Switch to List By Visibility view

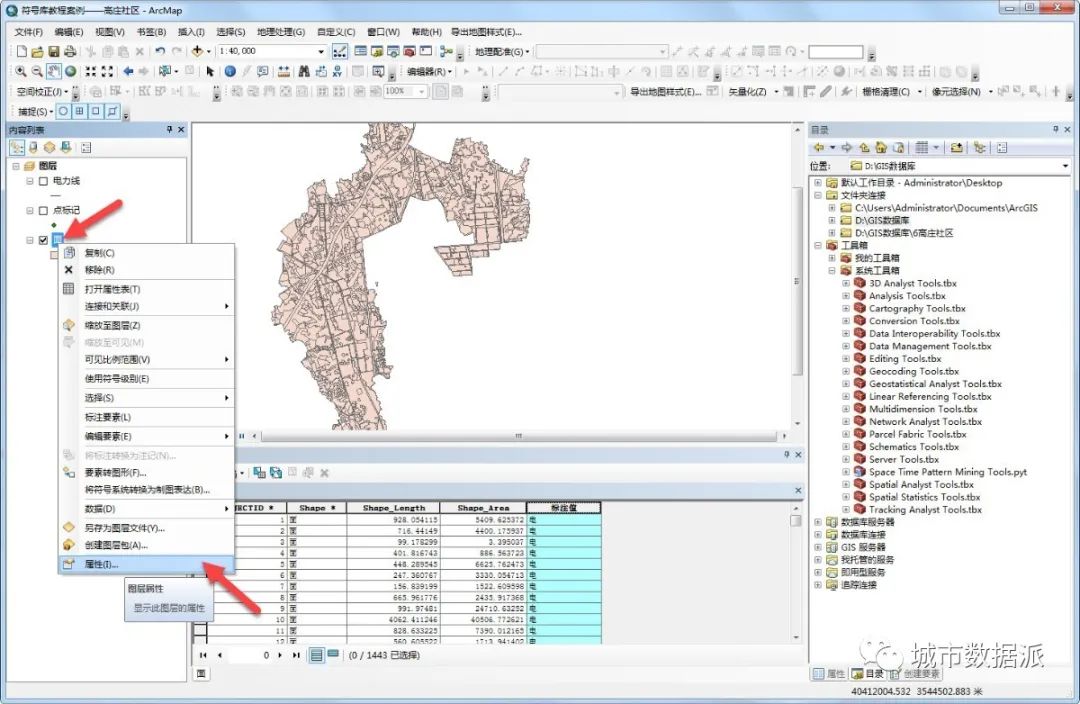50,147
